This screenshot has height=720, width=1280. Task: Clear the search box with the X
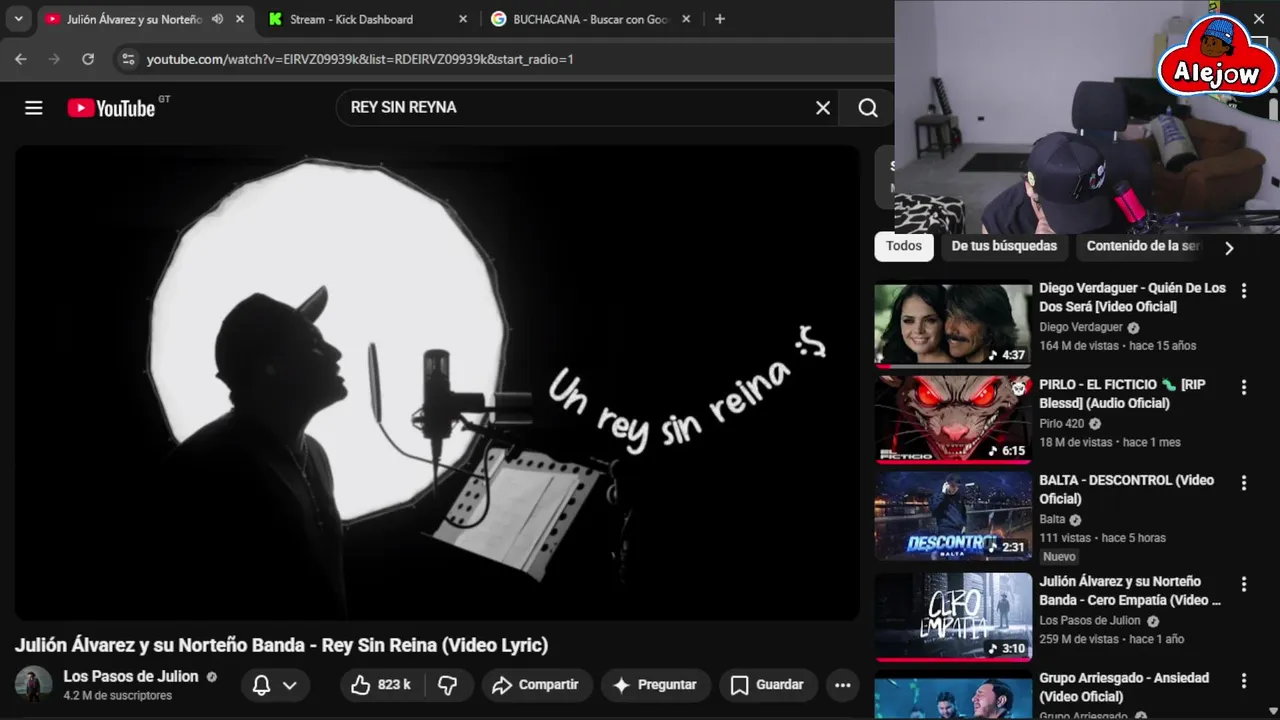pos(823,108)
